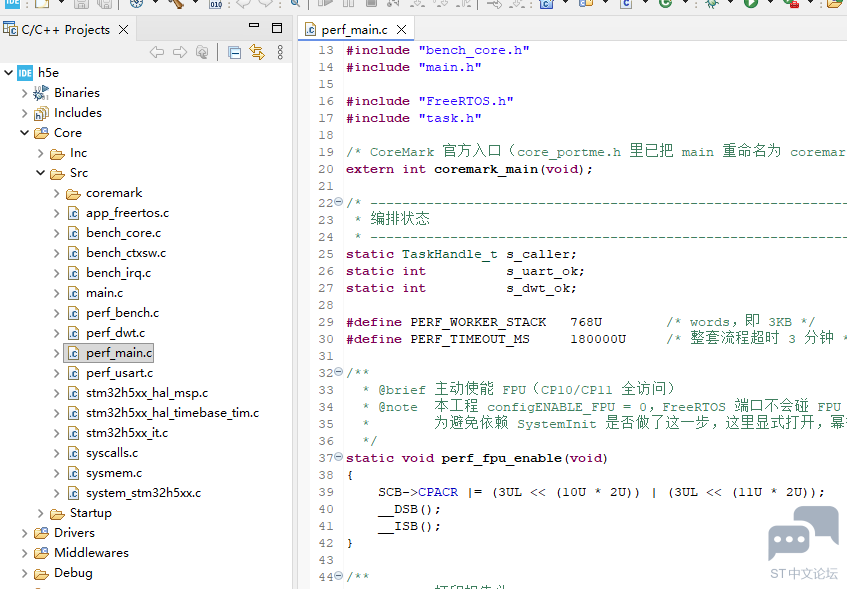
Task: Select stm32h5xx_it.c in the tree
Action: (127, 433)
